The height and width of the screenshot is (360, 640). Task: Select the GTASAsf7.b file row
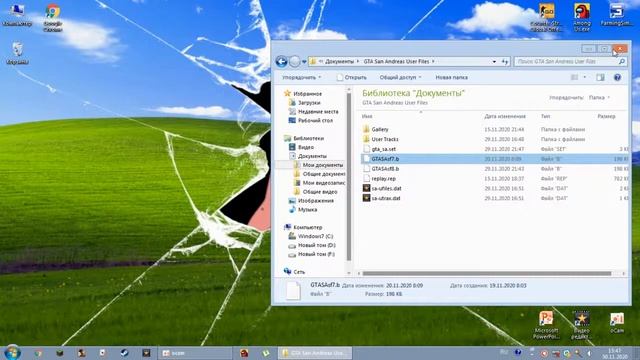click(495, 159)
